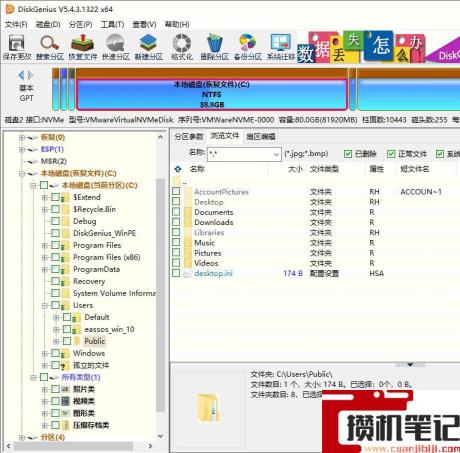Viewport: 460px width, 453px height.
Task: Click the orphaned files question-mark icon
Action: pyautogui.click(x=64, y=365)
